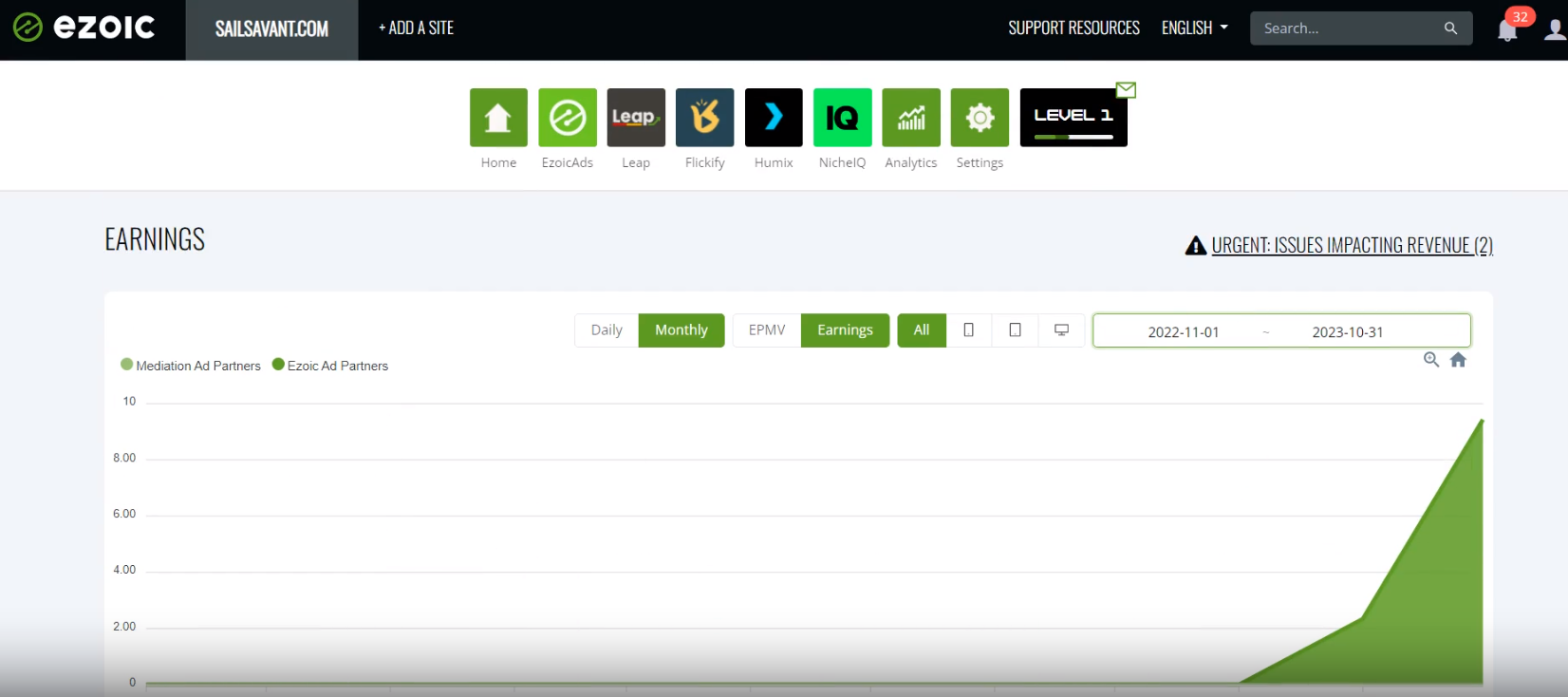Open the Home dashboard icon

tap(498, 118)
